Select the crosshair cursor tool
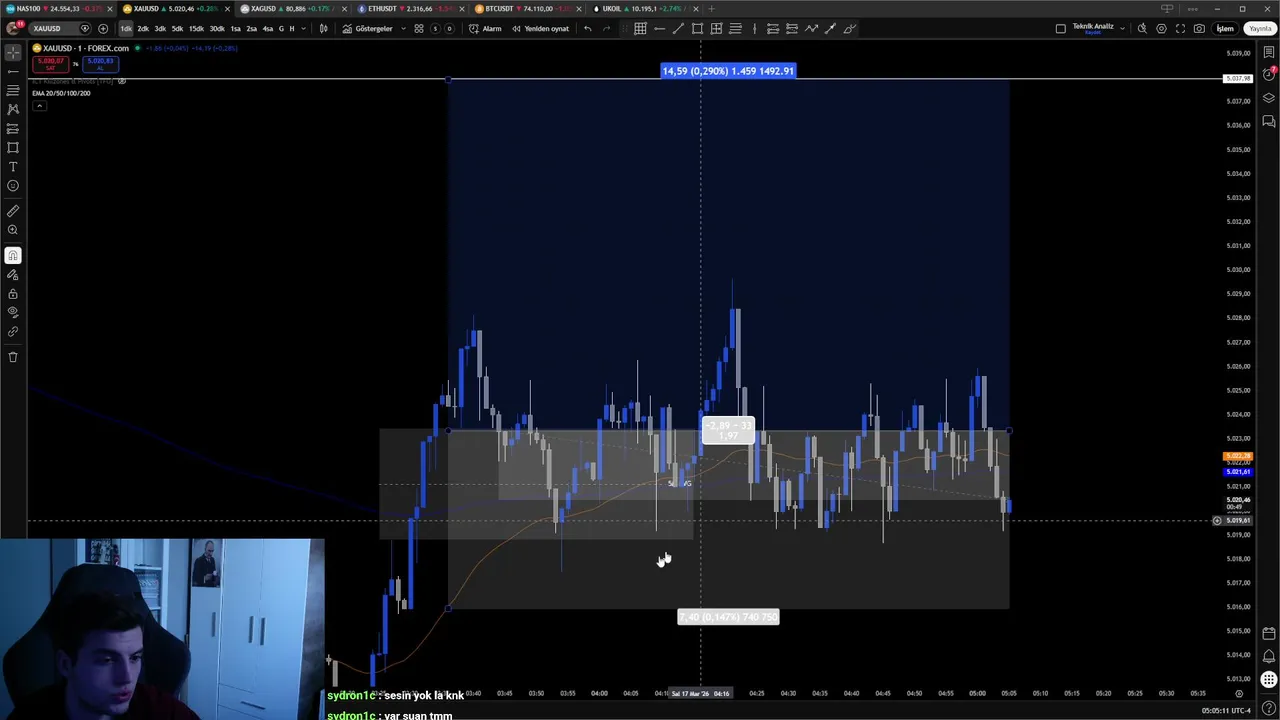Viewport: 1280px width, 720px height. point(13,52)
